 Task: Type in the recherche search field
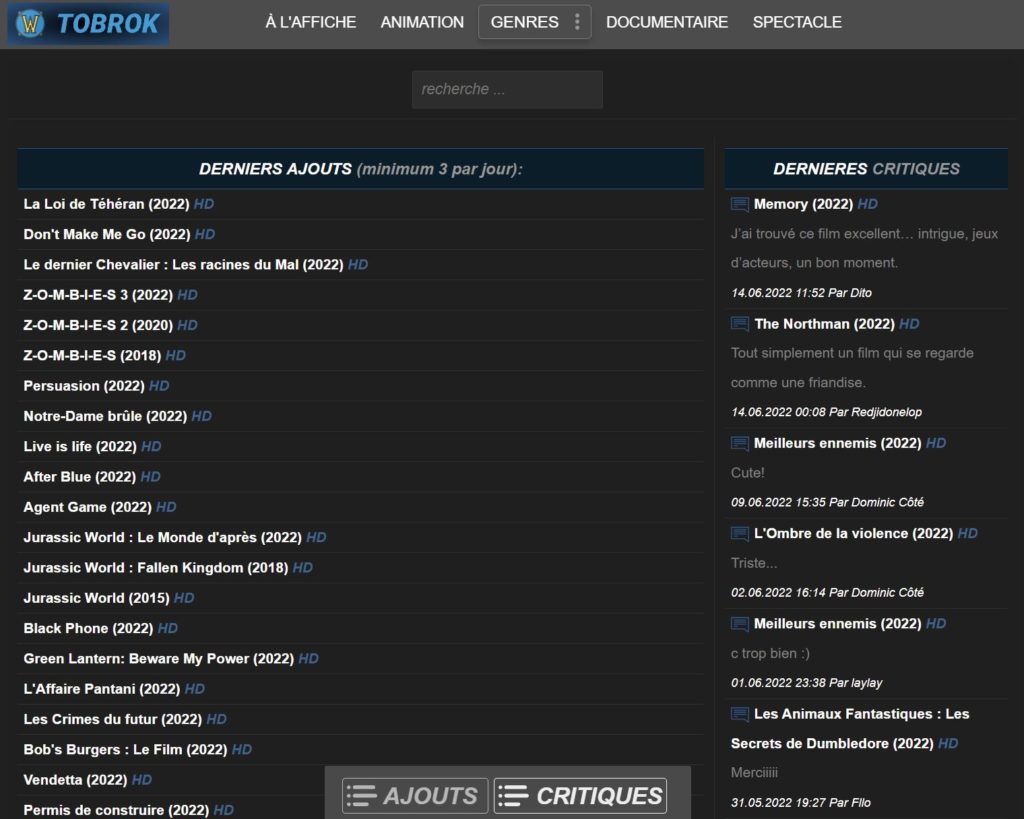coord(507,89)
